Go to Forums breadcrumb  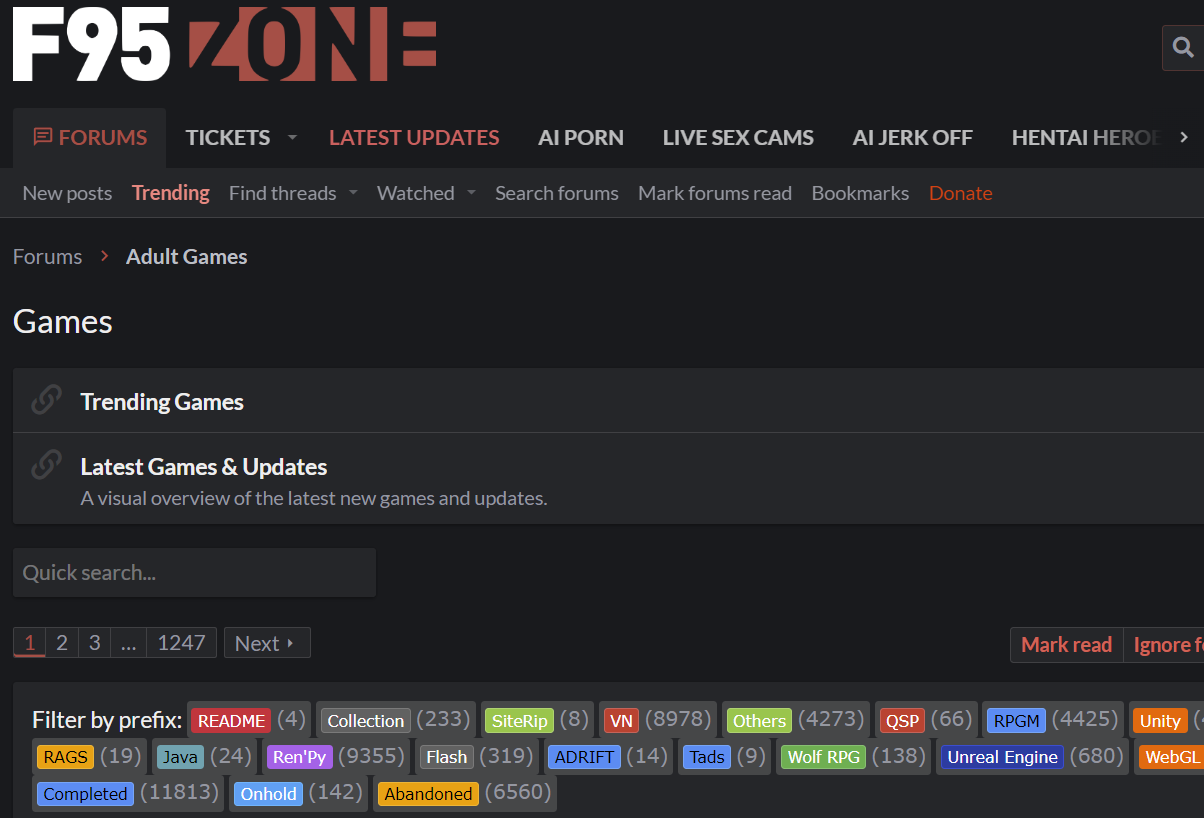[47, 256]
